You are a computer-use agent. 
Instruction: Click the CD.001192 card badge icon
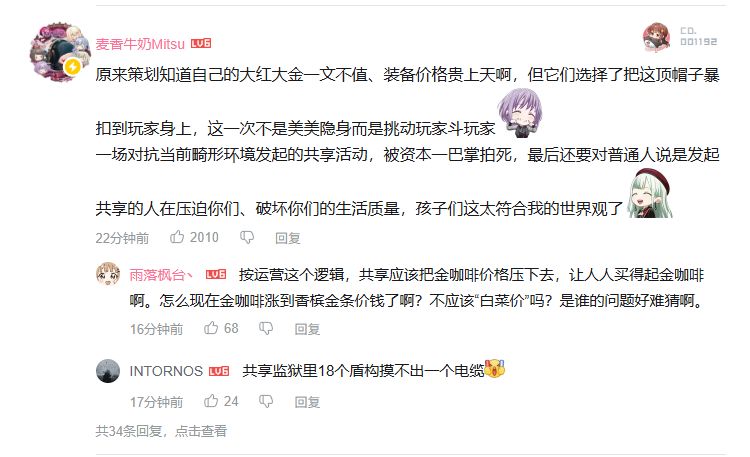(657, 37)
